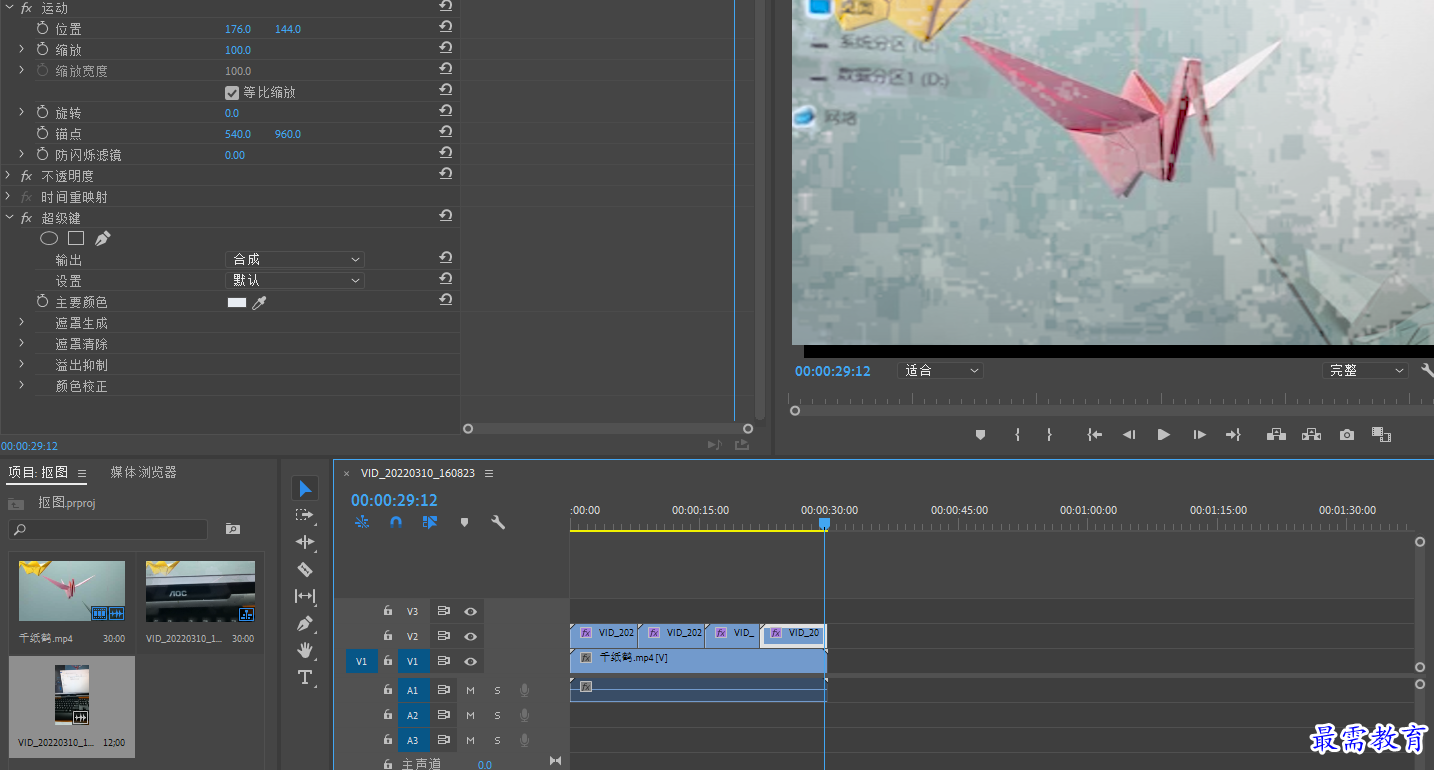Toggle linked selection in timeline
The height and width of the screenshot is (770, 1434).
click(430, 522)
